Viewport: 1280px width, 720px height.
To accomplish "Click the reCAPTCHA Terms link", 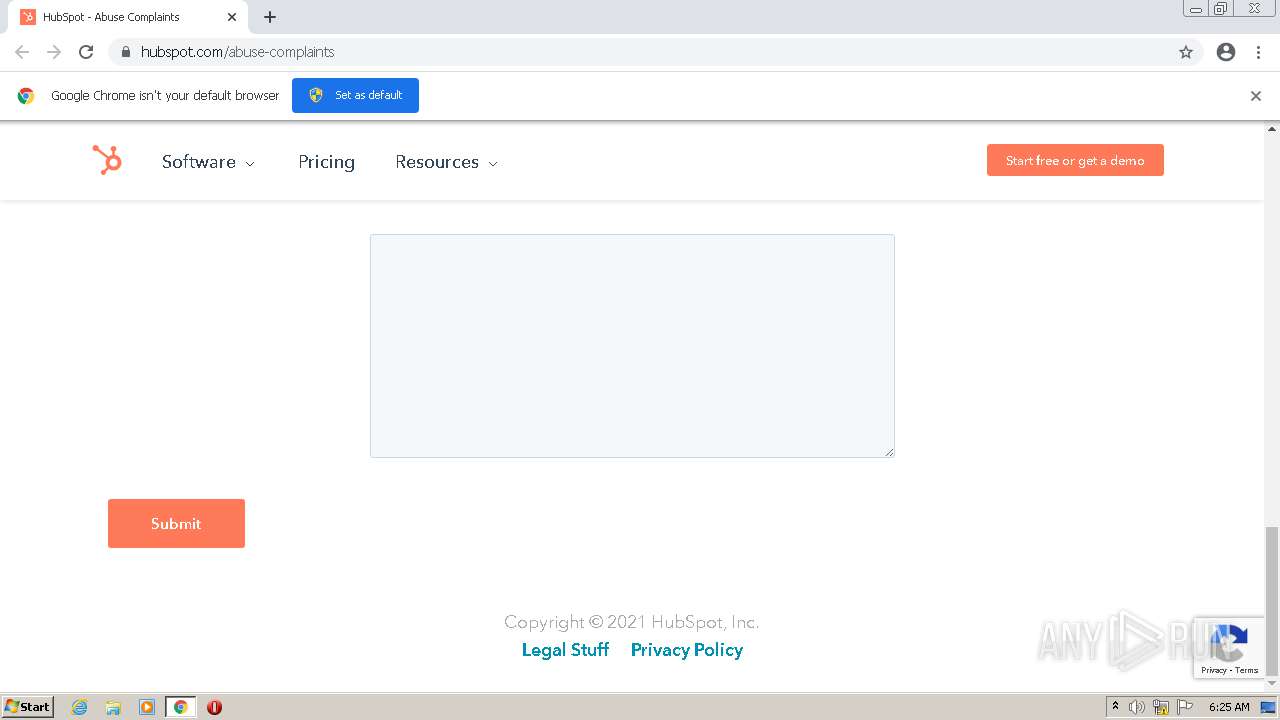I will 1247,670.
